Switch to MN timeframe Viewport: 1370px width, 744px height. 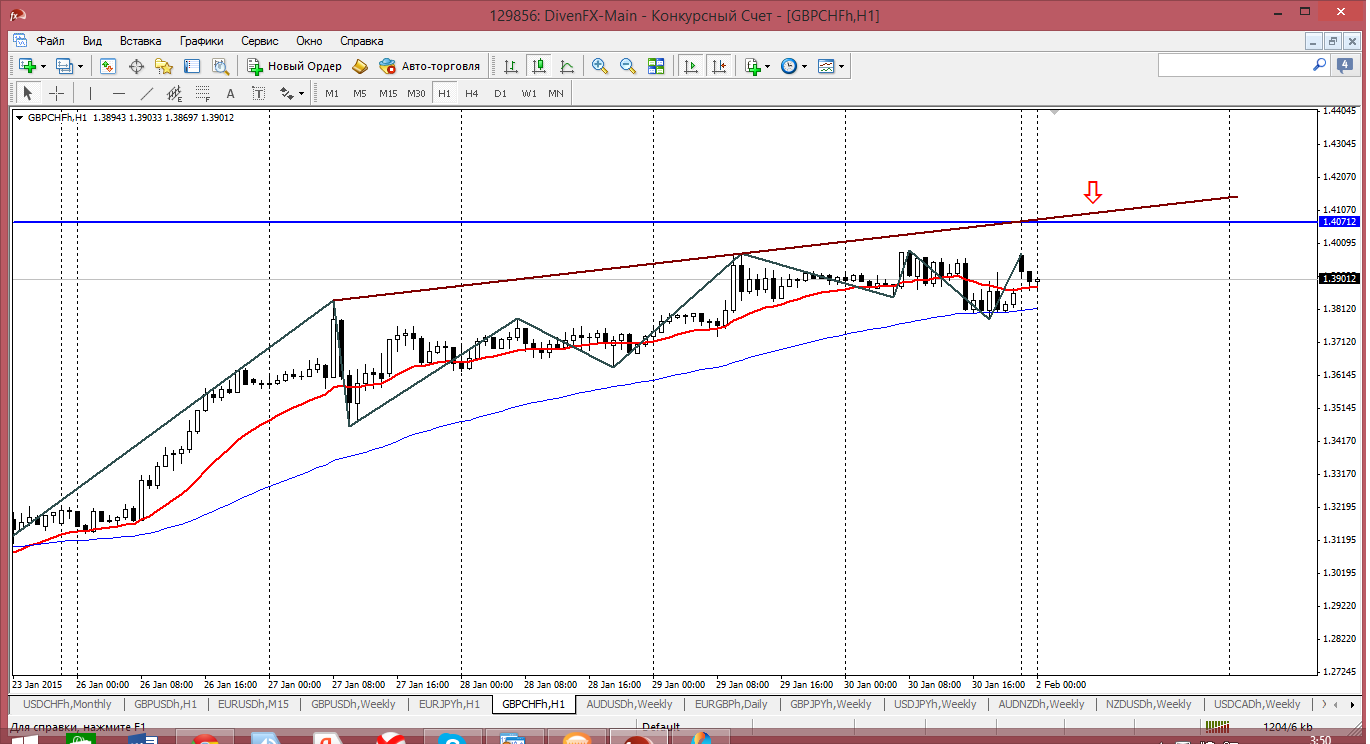(556, 93)
